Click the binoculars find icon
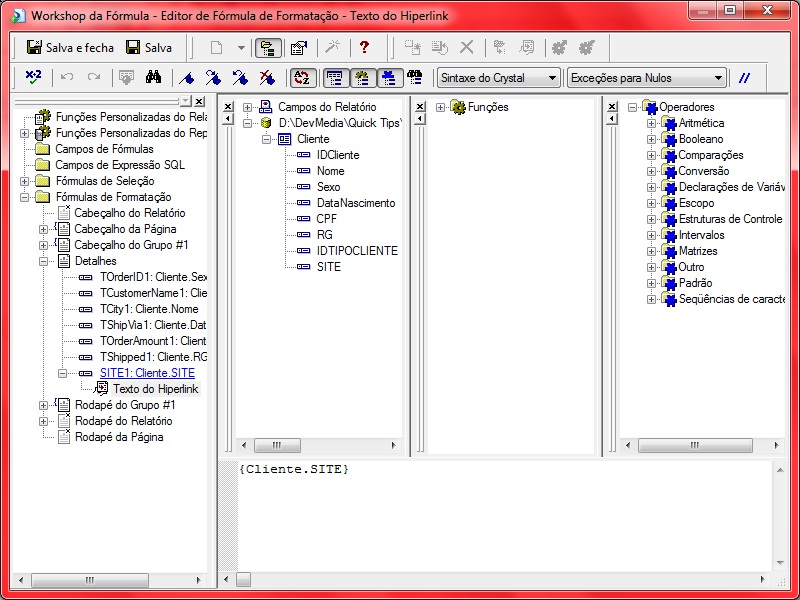 pos(153,77)
